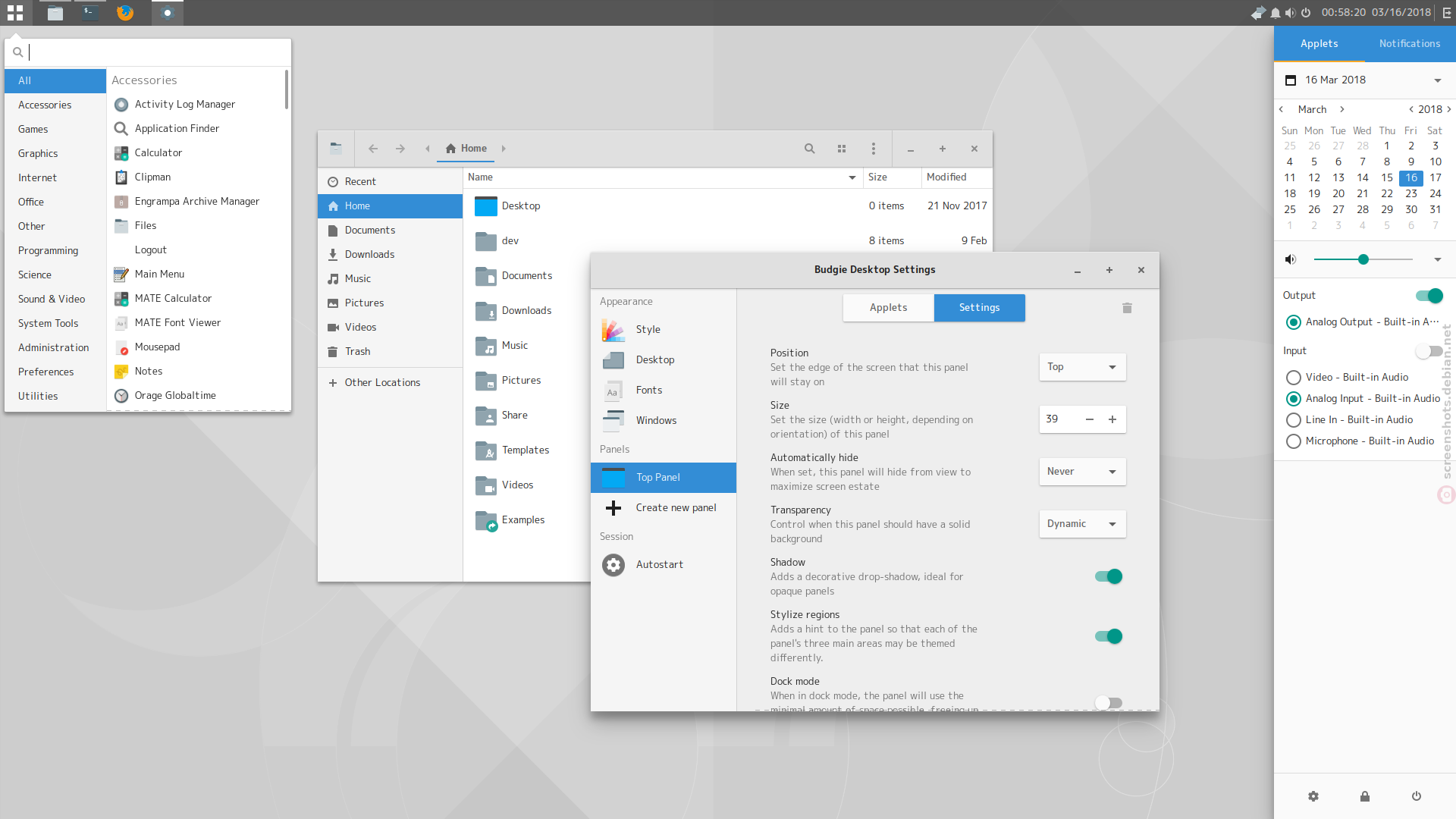Toggle the Shadow switch

pos(1109,576)
